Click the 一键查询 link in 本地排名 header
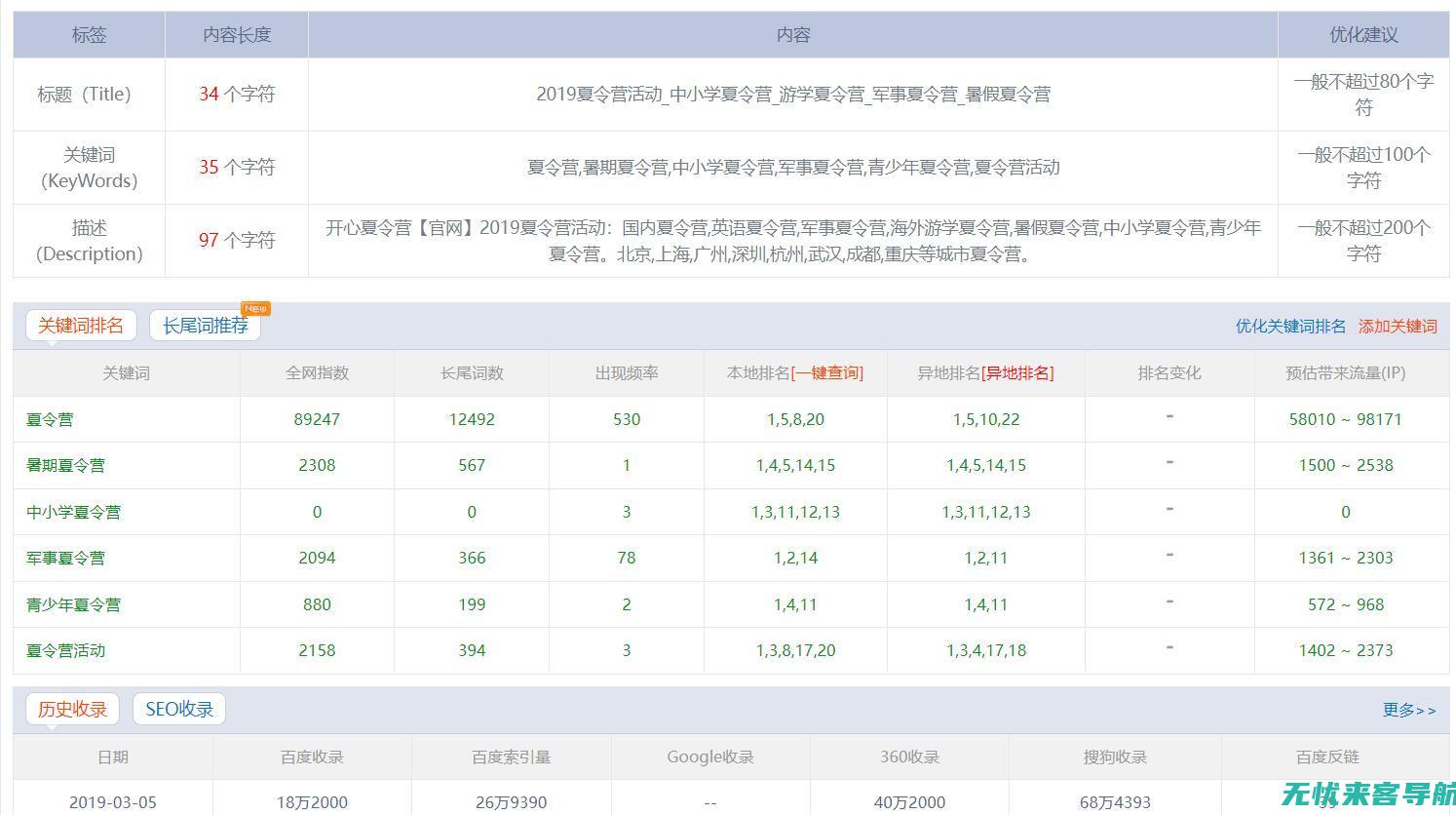This screenshot has height=815, width=1456. 826,373
